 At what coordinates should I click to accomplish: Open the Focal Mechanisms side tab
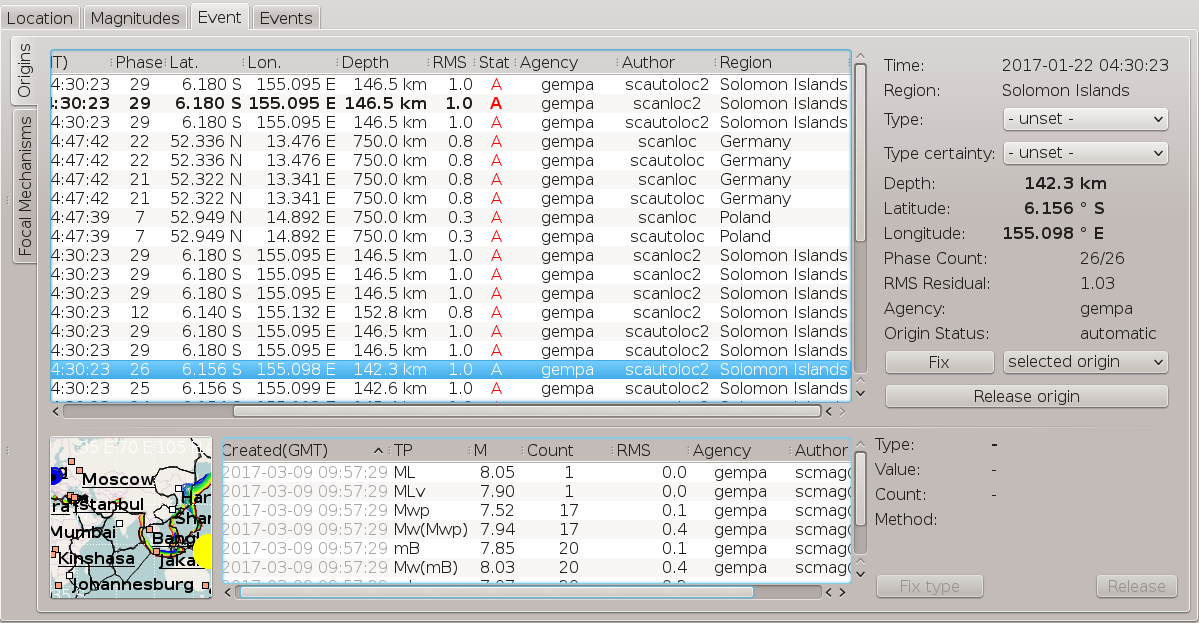tap(26, 185)
